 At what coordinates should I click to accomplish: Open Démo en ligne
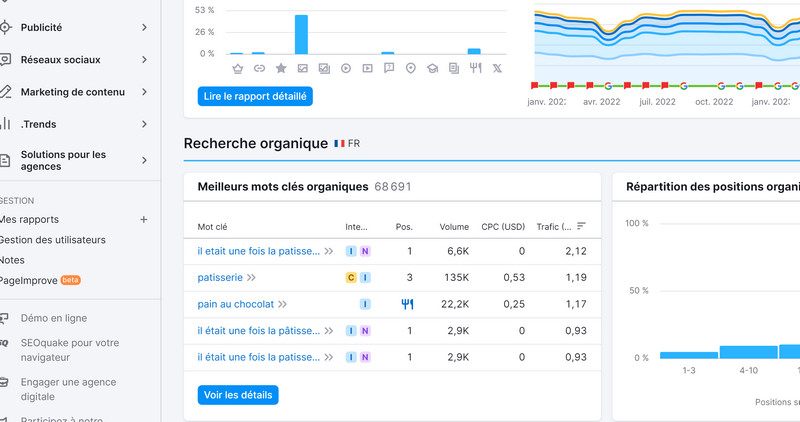pos(54,318)
